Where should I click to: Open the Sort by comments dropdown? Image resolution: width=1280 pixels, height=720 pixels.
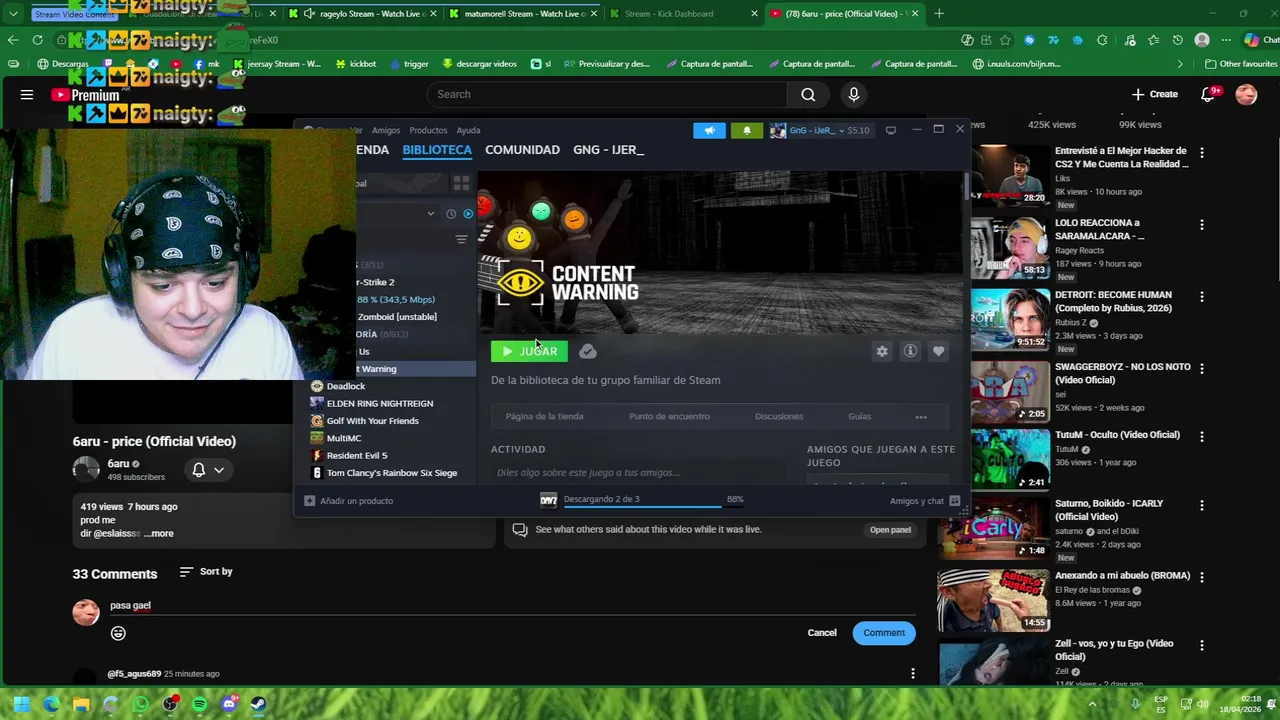point(206,572)
